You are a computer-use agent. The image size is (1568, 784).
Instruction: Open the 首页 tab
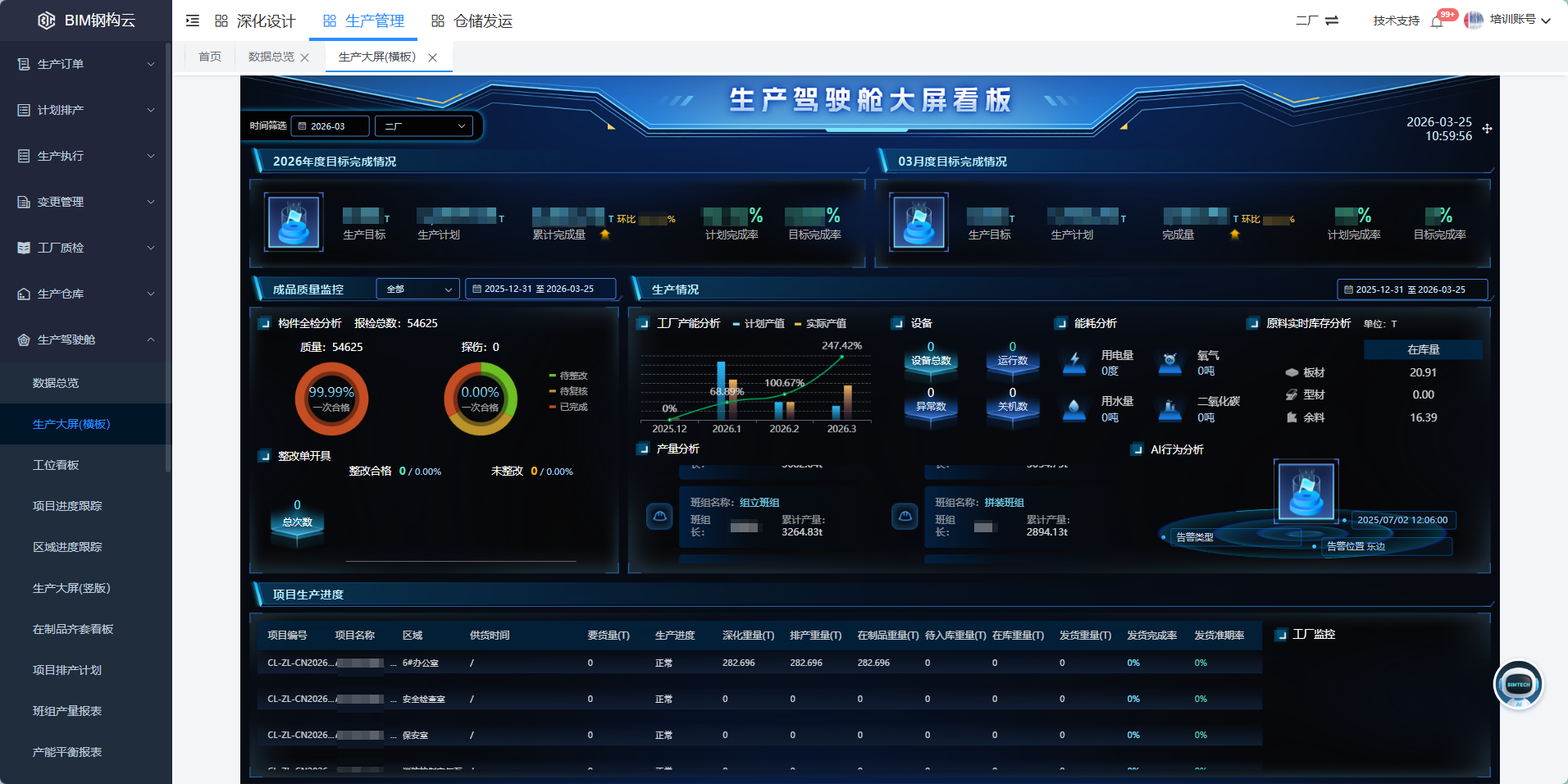[x=210, y=57]
